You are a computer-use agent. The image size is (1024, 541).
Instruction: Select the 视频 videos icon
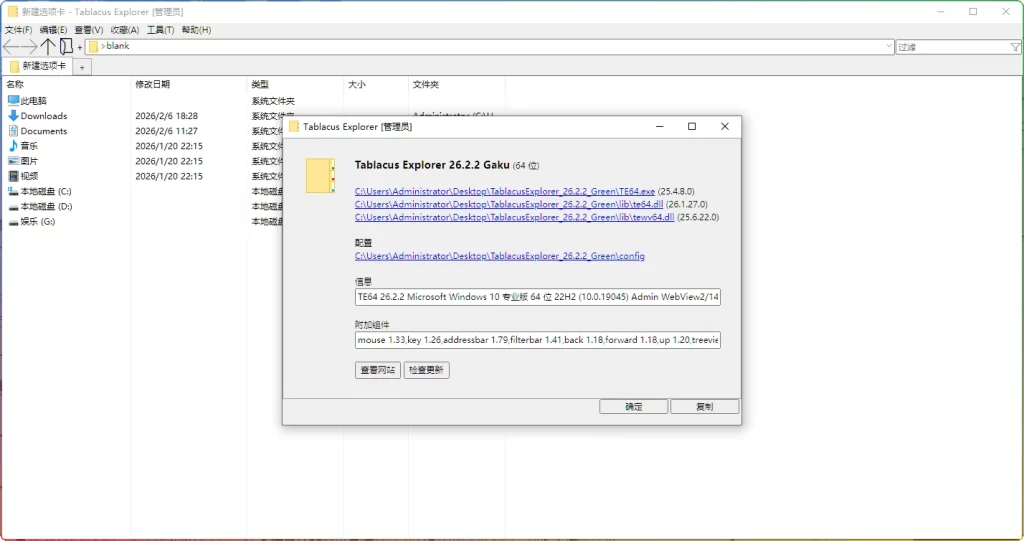click(13, 176)
